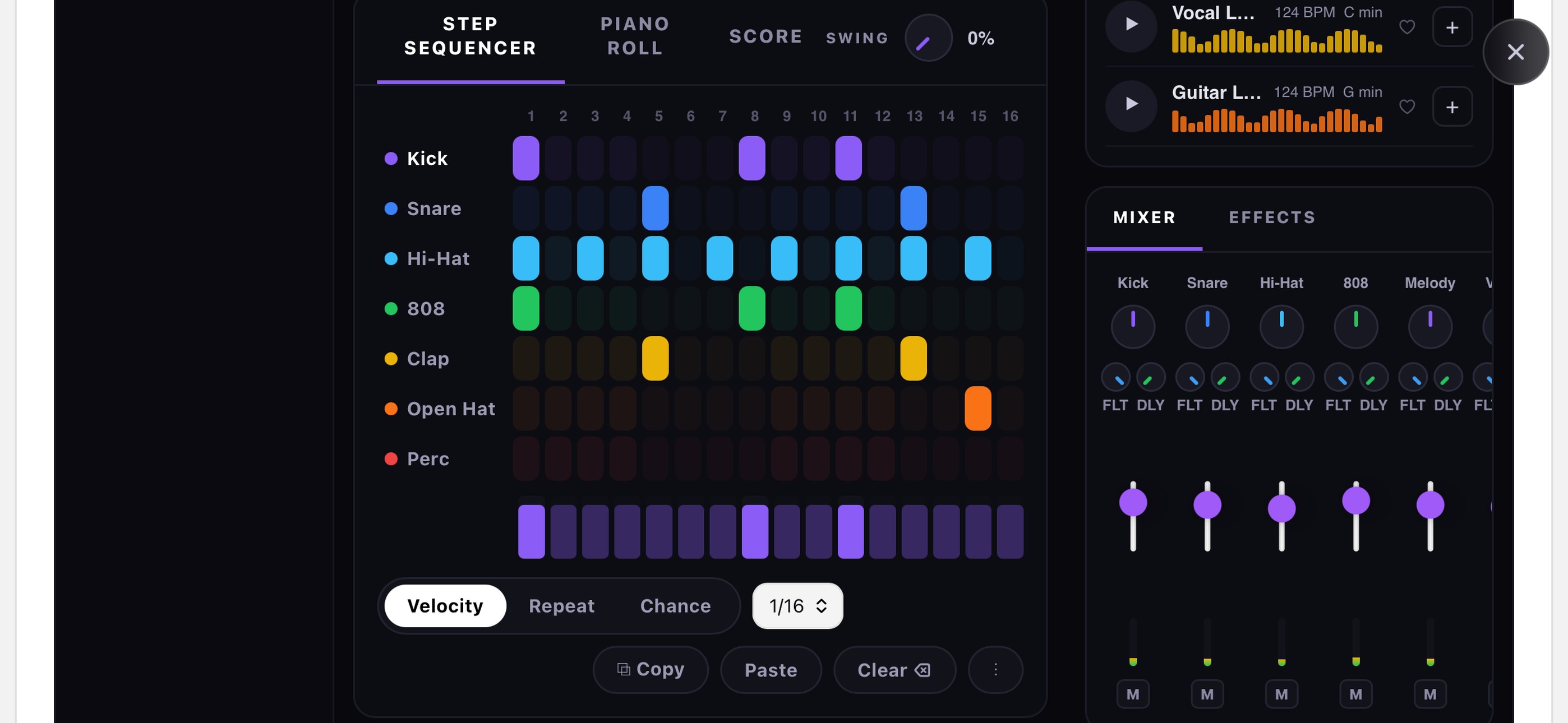Enable Kick step 16

click(x=1010, y=158)
